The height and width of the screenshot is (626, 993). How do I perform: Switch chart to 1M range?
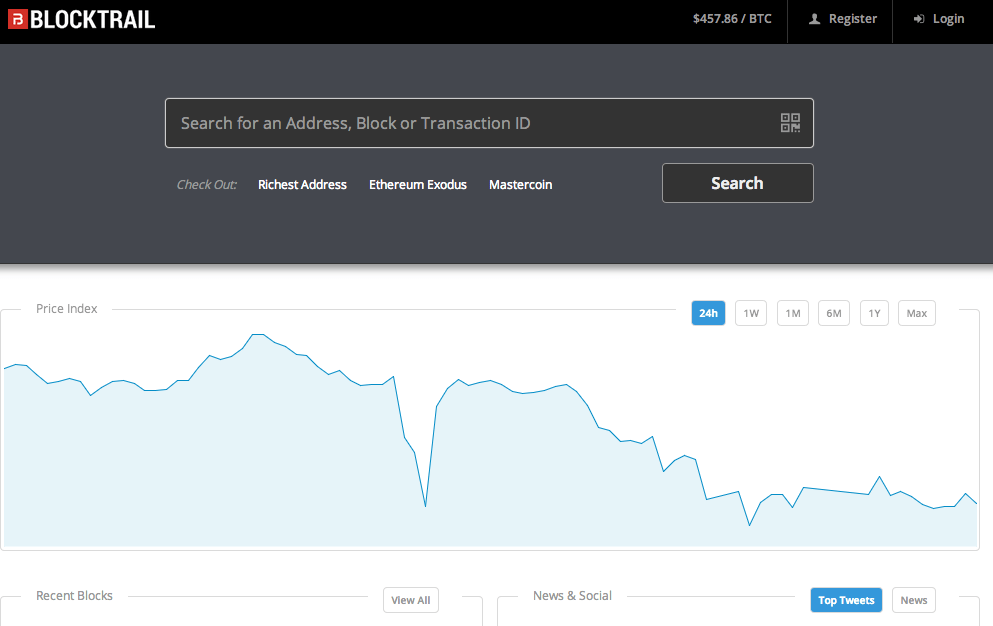coord(792,313)
